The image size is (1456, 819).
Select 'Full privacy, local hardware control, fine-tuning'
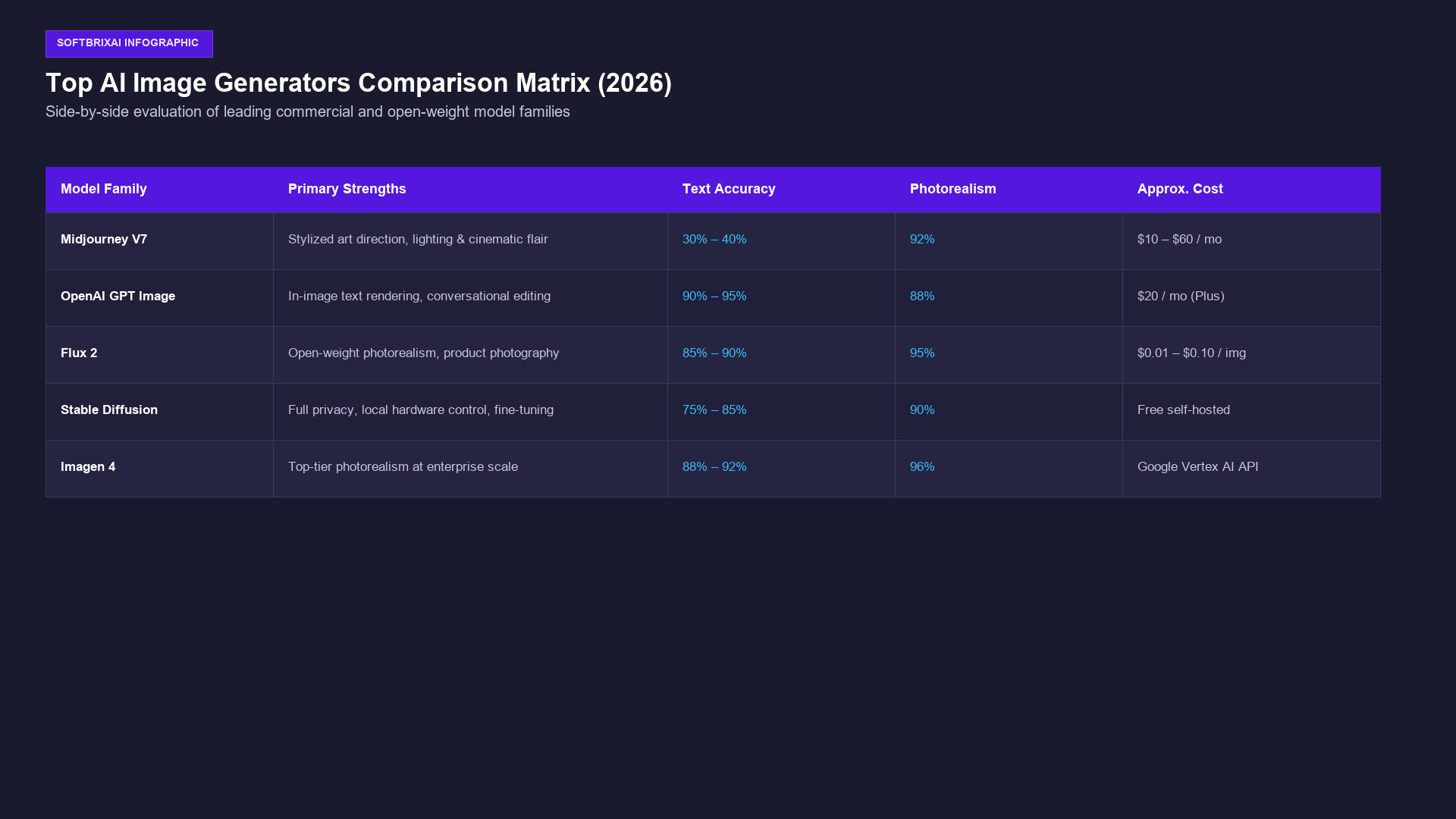click(x=421, y=410)
